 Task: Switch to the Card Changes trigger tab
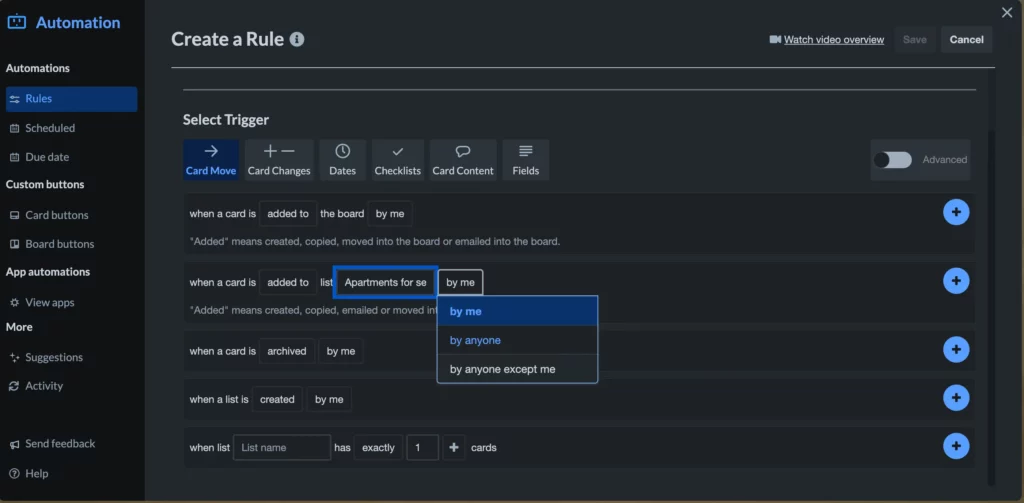[x=279, y=159]
